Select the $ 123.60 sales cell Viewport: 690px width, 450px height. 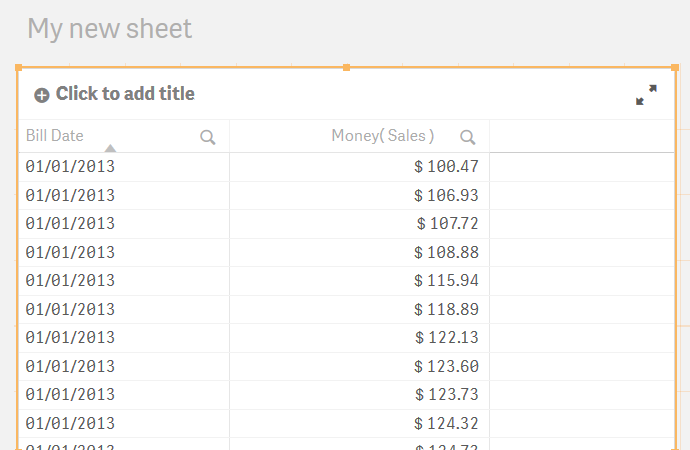pos(360,366)
